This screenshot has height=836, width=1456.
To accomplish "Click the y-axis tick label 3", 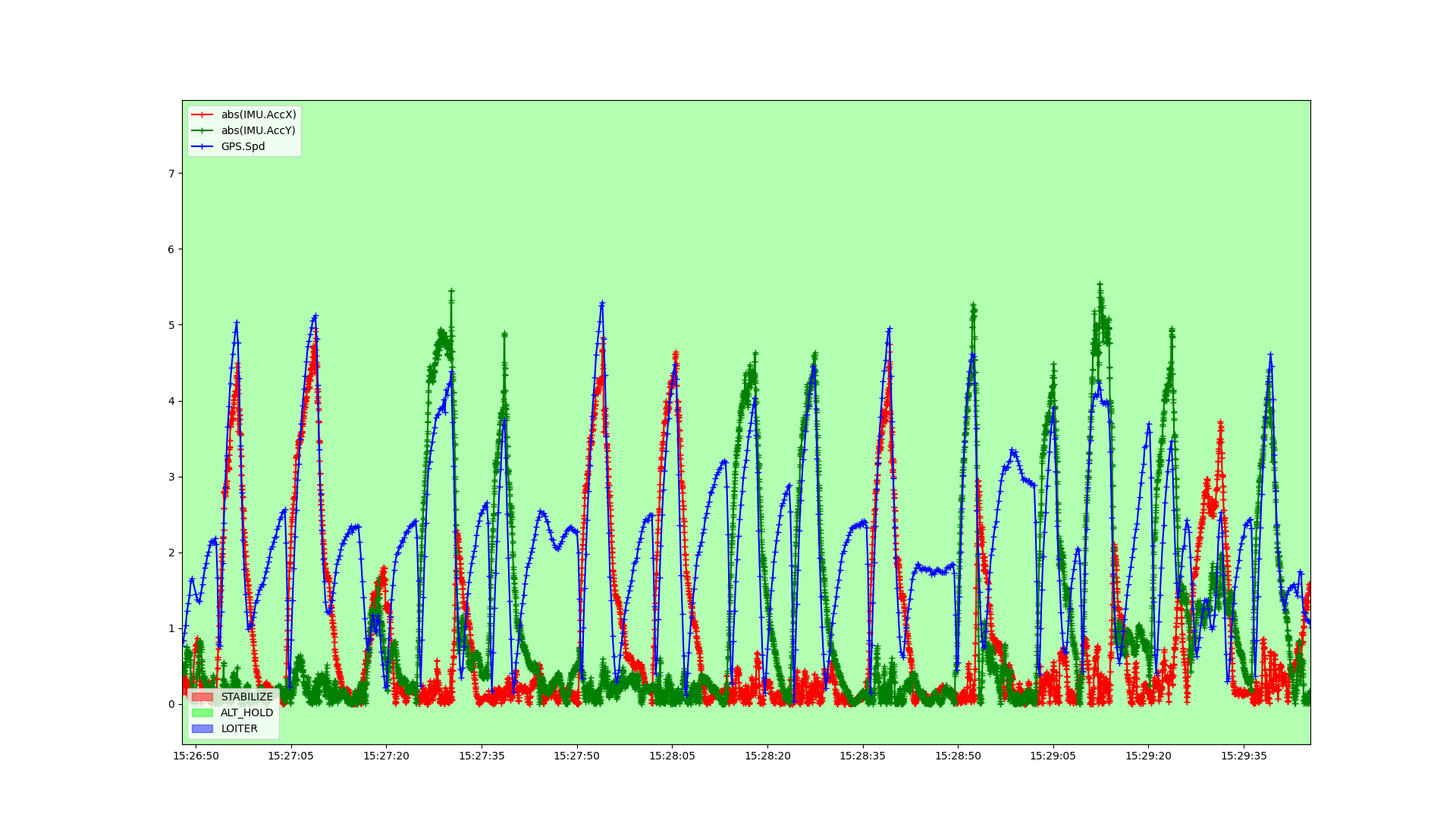I will 171,477.
